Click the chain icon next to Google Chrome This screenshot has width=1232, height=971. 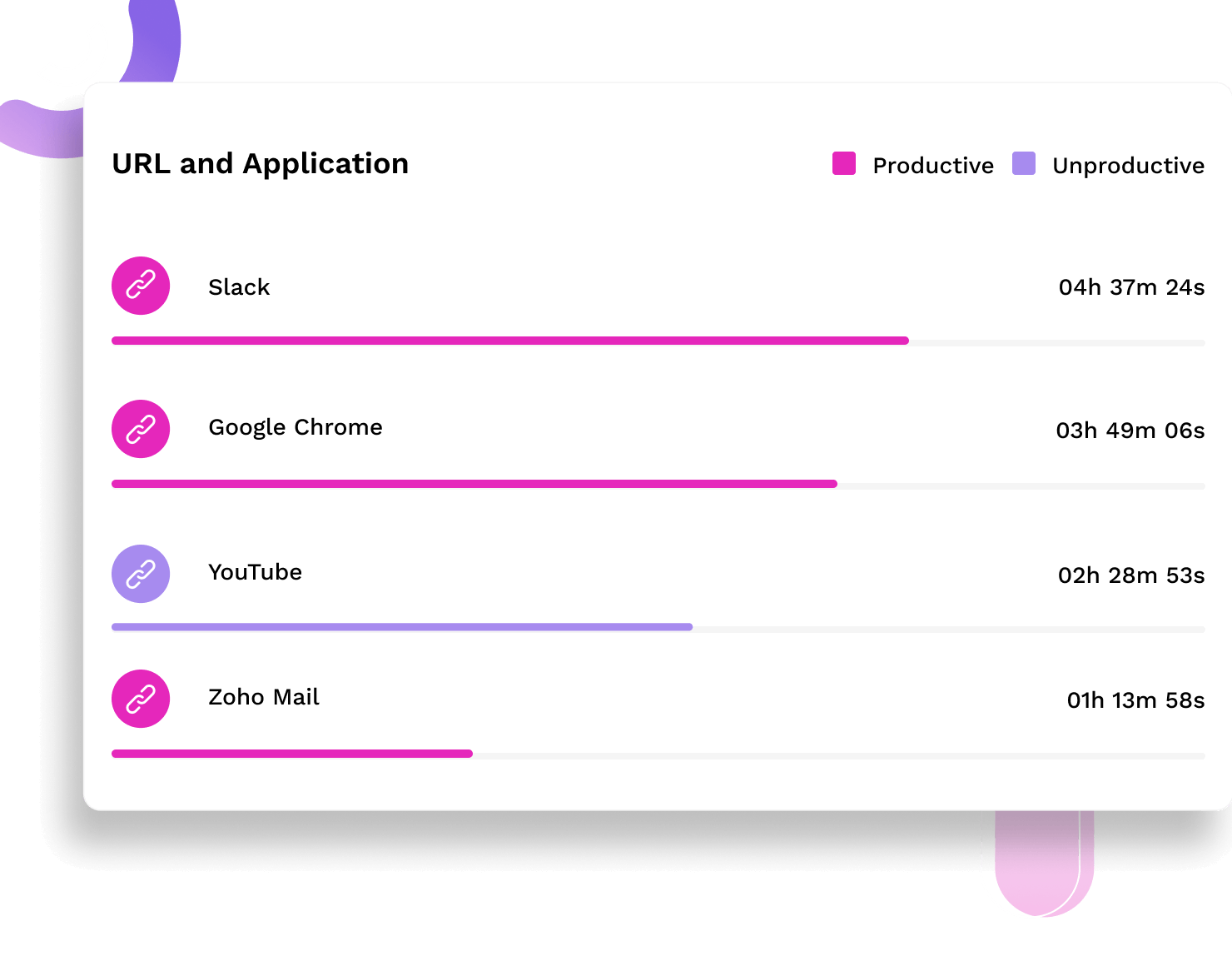140,429
